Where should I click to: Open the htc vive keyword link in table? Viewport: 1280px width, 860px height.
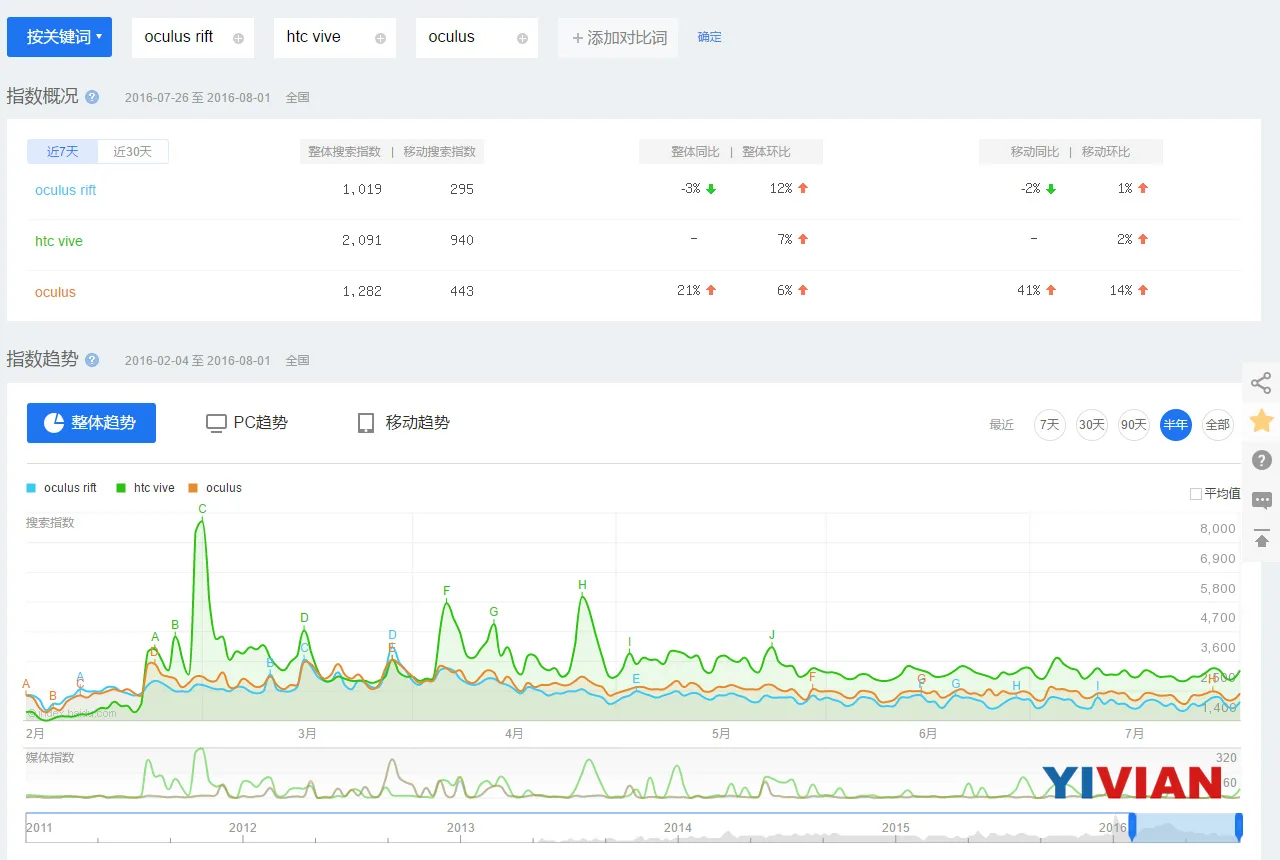pos(59,241)
